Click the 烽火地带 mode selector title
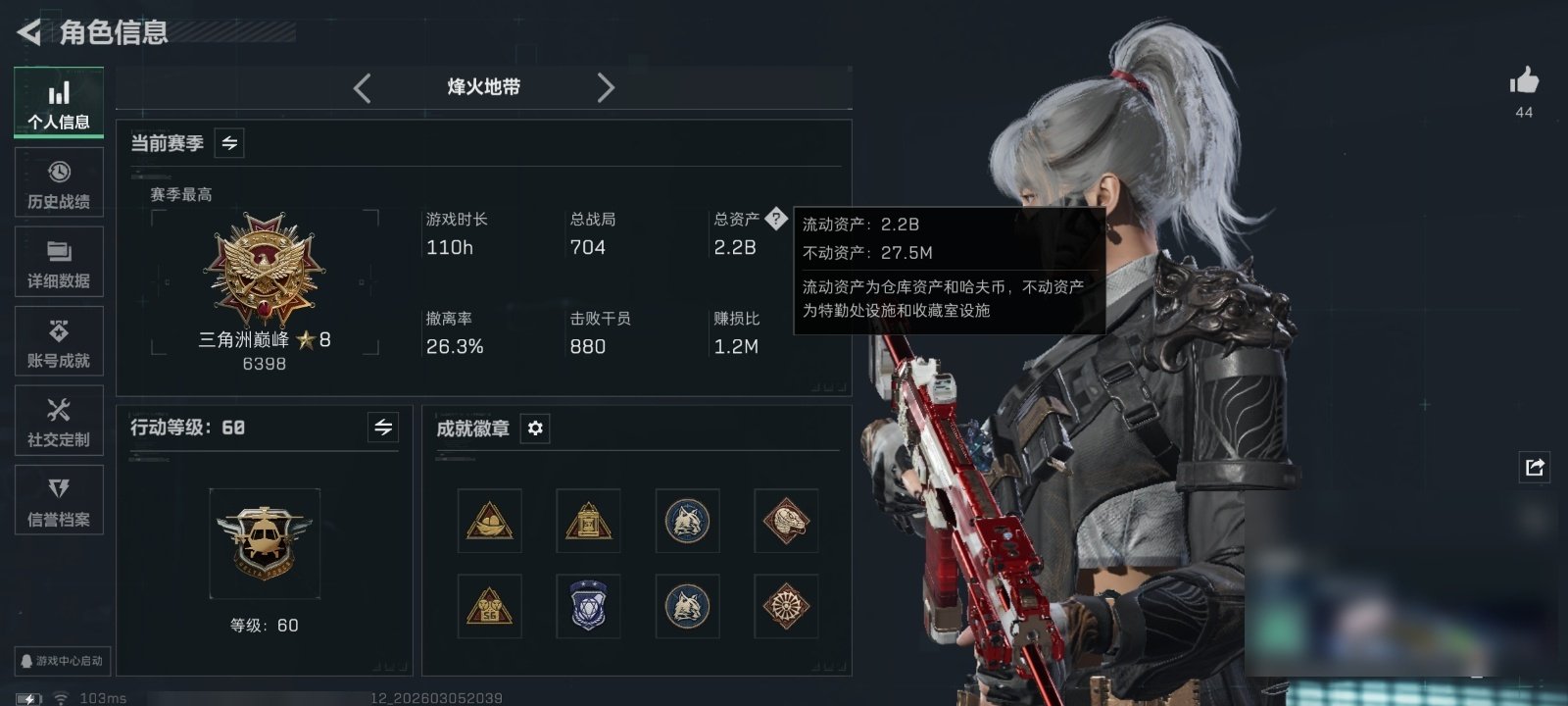The image size is (1568, 706). (x=484, y=87)
